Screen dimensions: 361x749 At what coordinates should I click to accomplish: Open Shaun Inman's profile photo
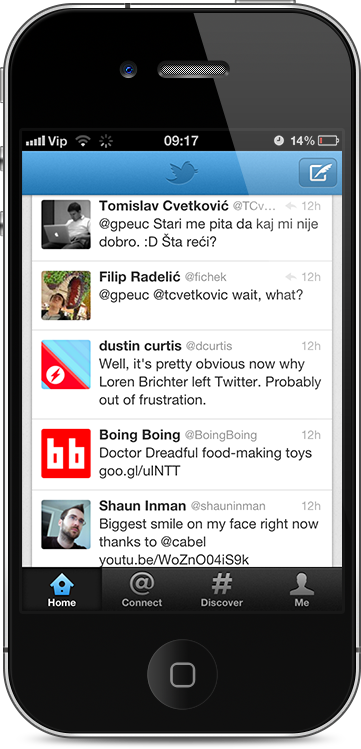click(x=66, y=524)
